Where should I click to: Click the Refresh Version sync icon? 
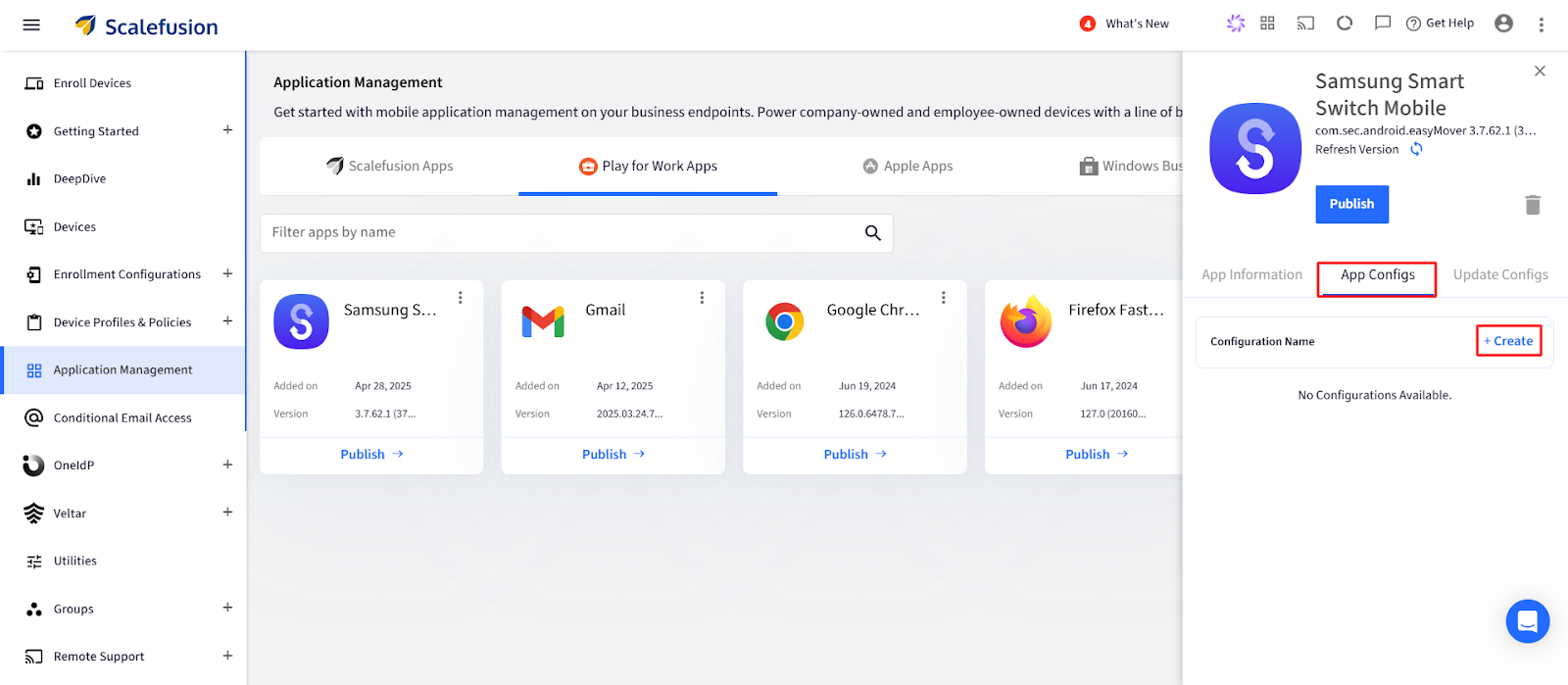coord(1416,150)
